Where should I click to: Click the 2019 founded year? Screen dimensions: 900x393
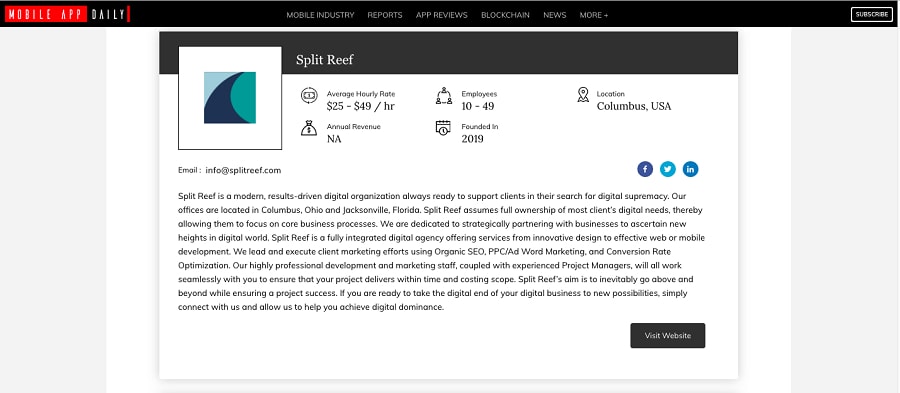pyautogui.click(x=472, y=139)
